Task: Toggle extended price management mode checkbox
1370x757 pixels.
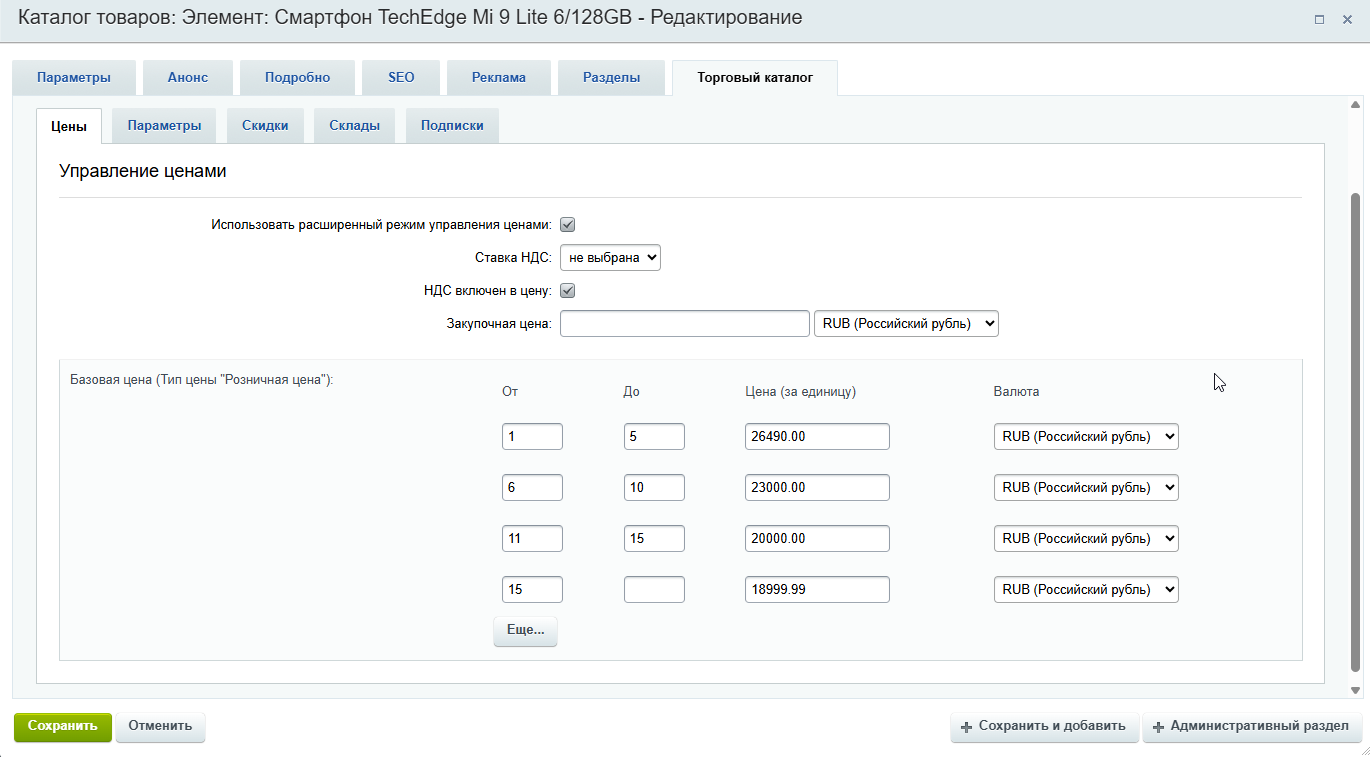Action: click(x=567, y=225)
